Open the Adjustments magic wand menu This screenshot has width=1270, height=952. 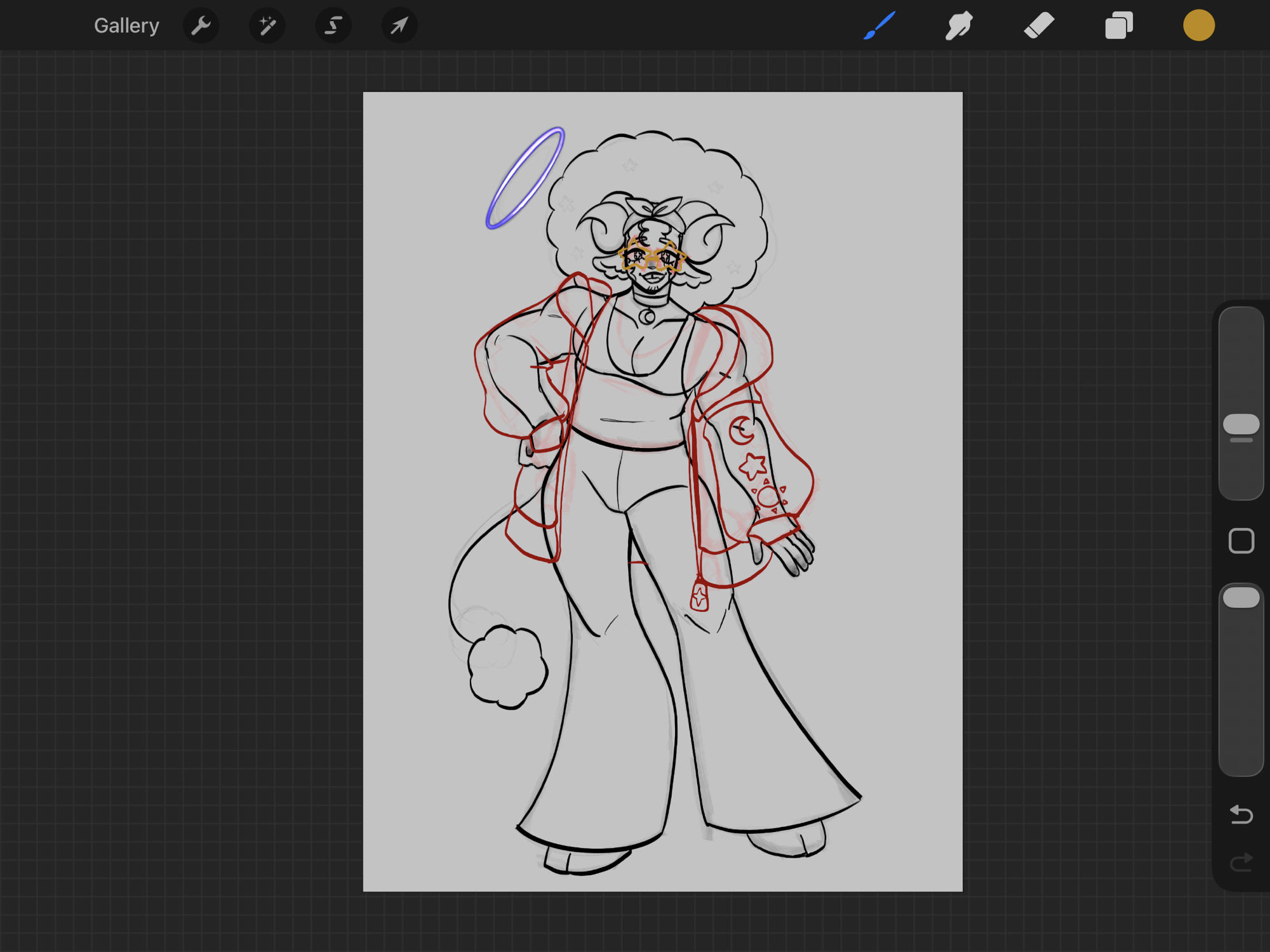click(x=267, y=25)
